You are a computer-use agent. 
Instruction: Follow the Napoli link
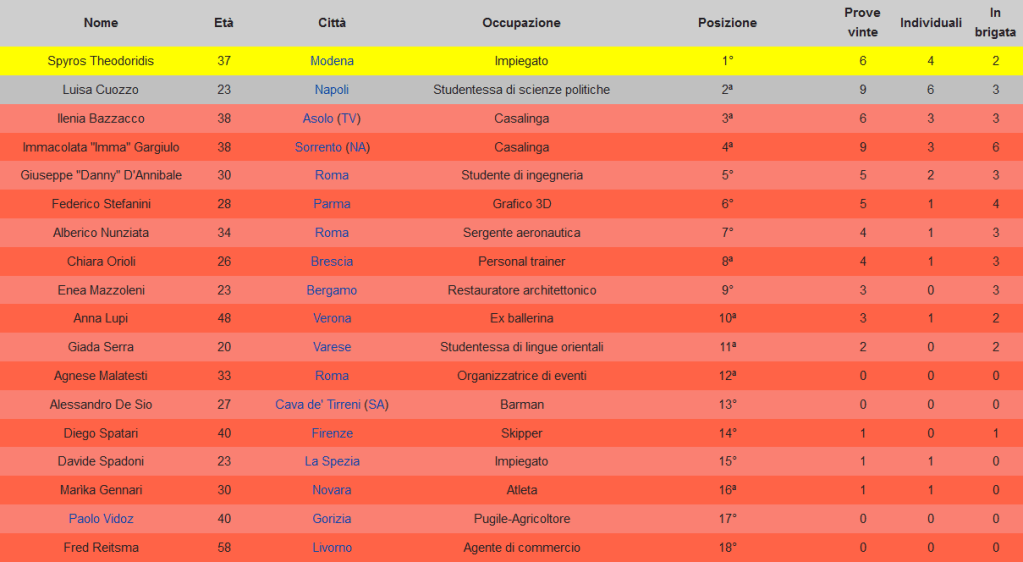pos(331,90)
